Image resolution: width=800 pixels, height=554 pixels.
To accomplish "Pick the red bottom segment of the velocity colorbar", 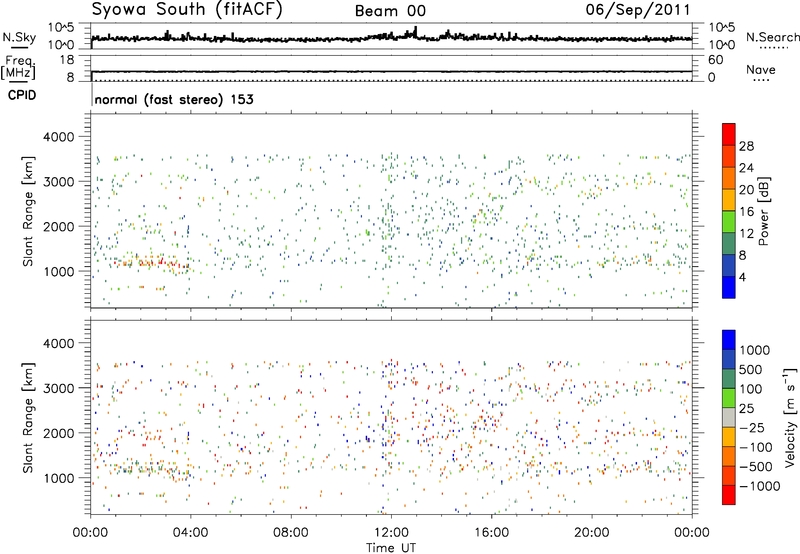I will [x=729, y=495].
